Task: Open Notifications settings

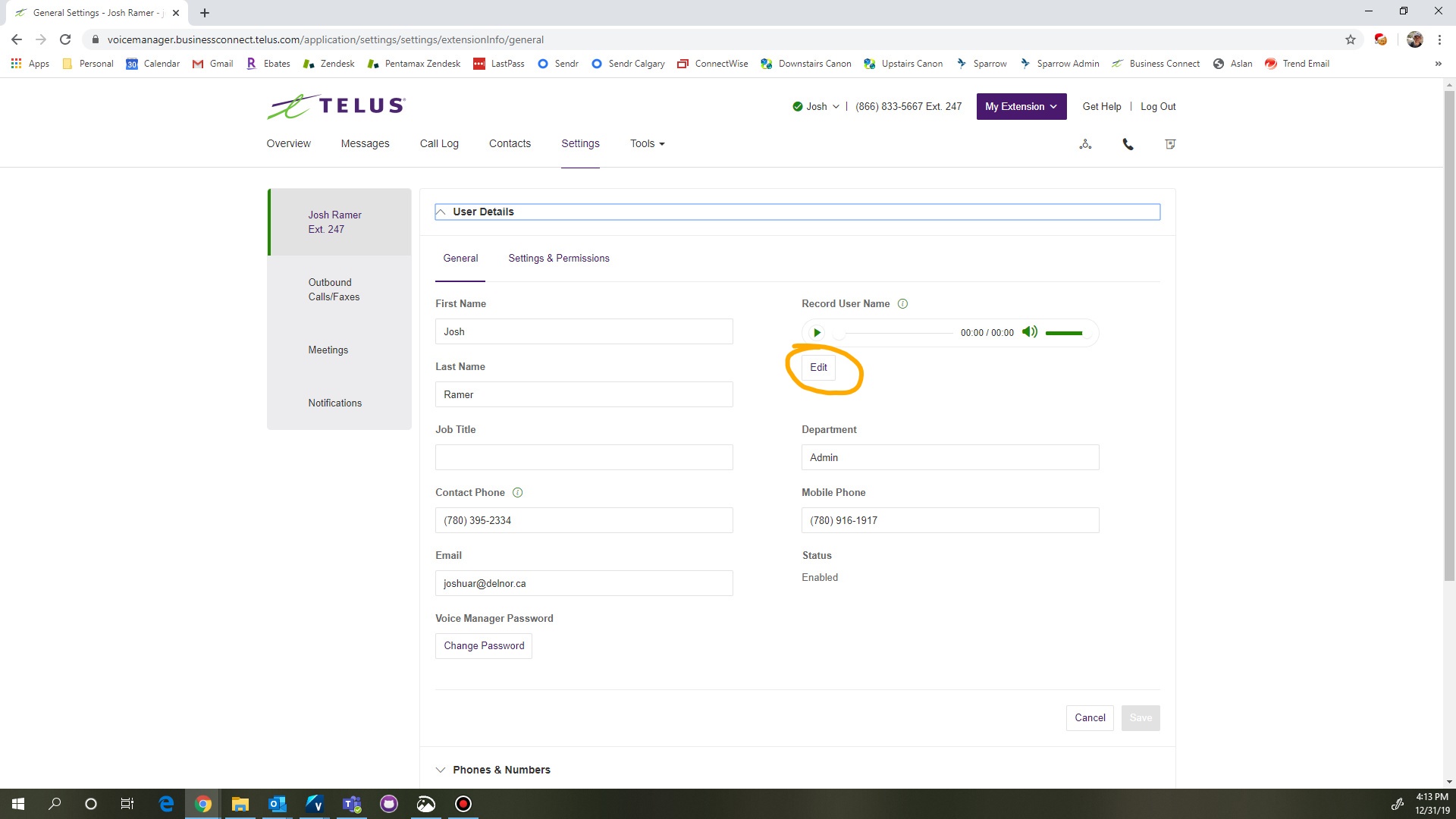Action: (x=334, y=402)
